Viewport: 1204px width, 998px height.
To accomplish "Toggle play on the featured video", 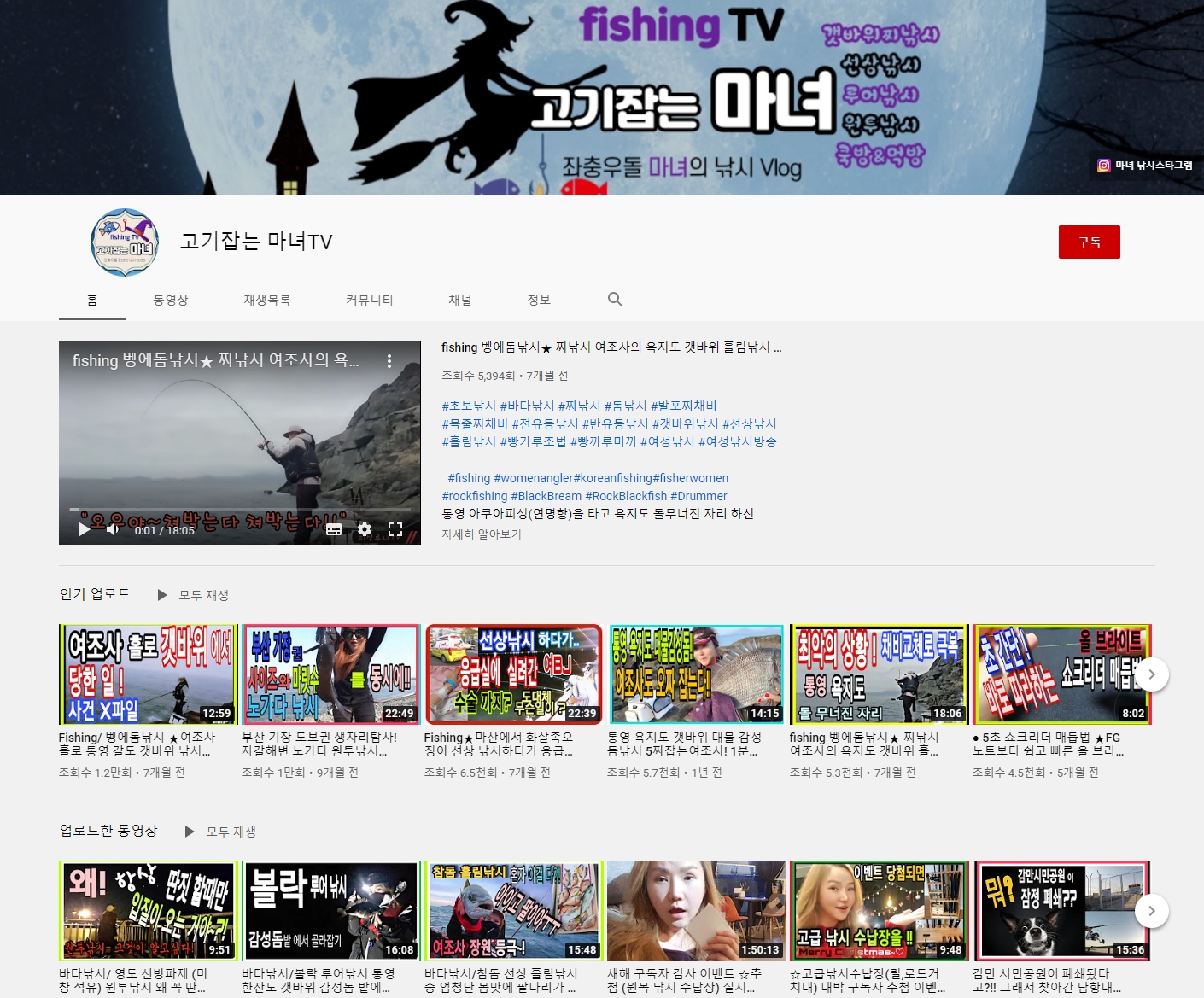I will 85,529.
